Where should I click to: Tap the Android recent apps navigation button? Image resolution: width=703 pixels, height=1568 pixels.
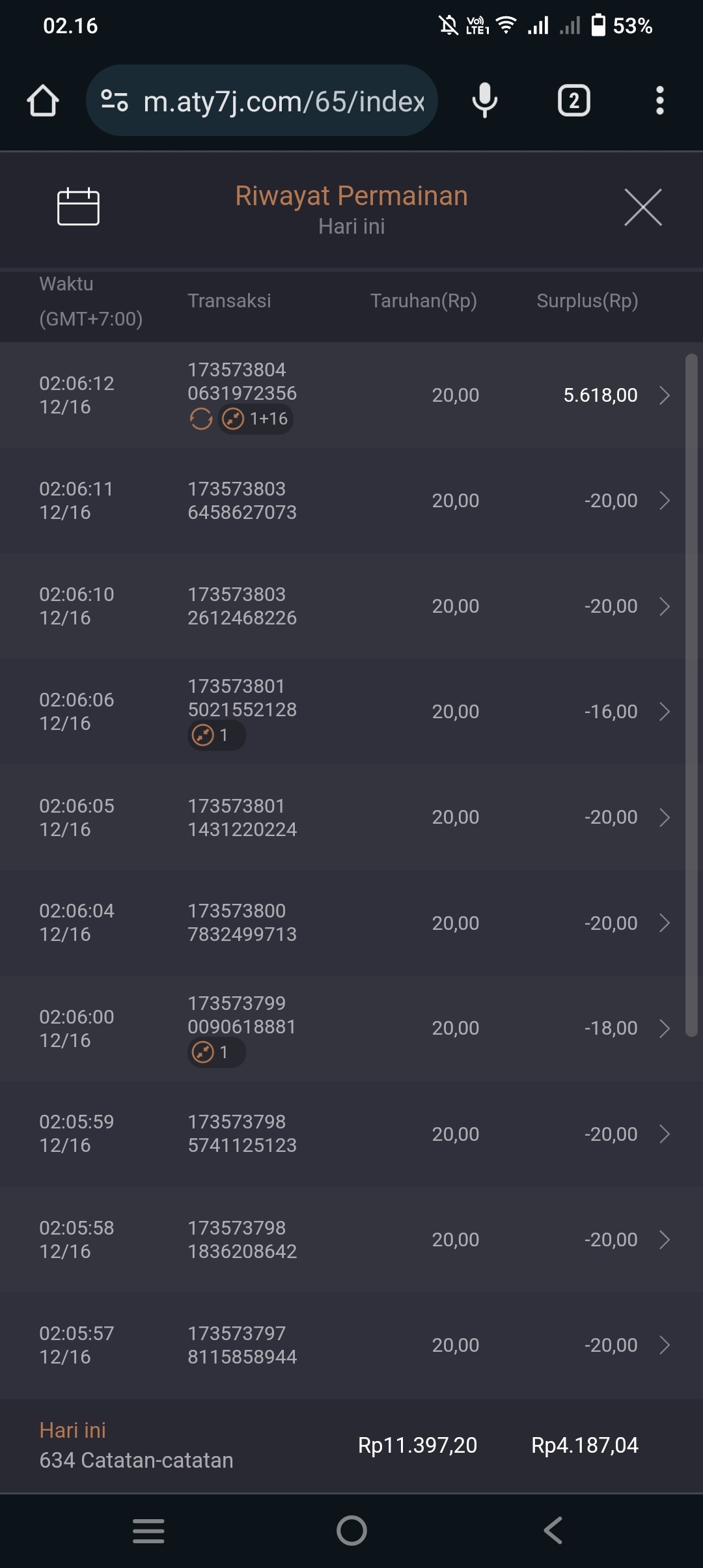(148, 1530)
